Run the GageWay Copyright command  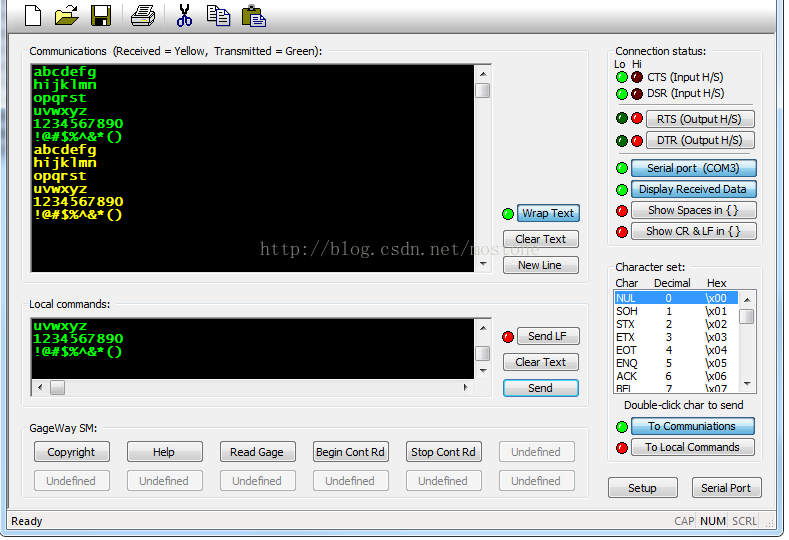[71, 452]
